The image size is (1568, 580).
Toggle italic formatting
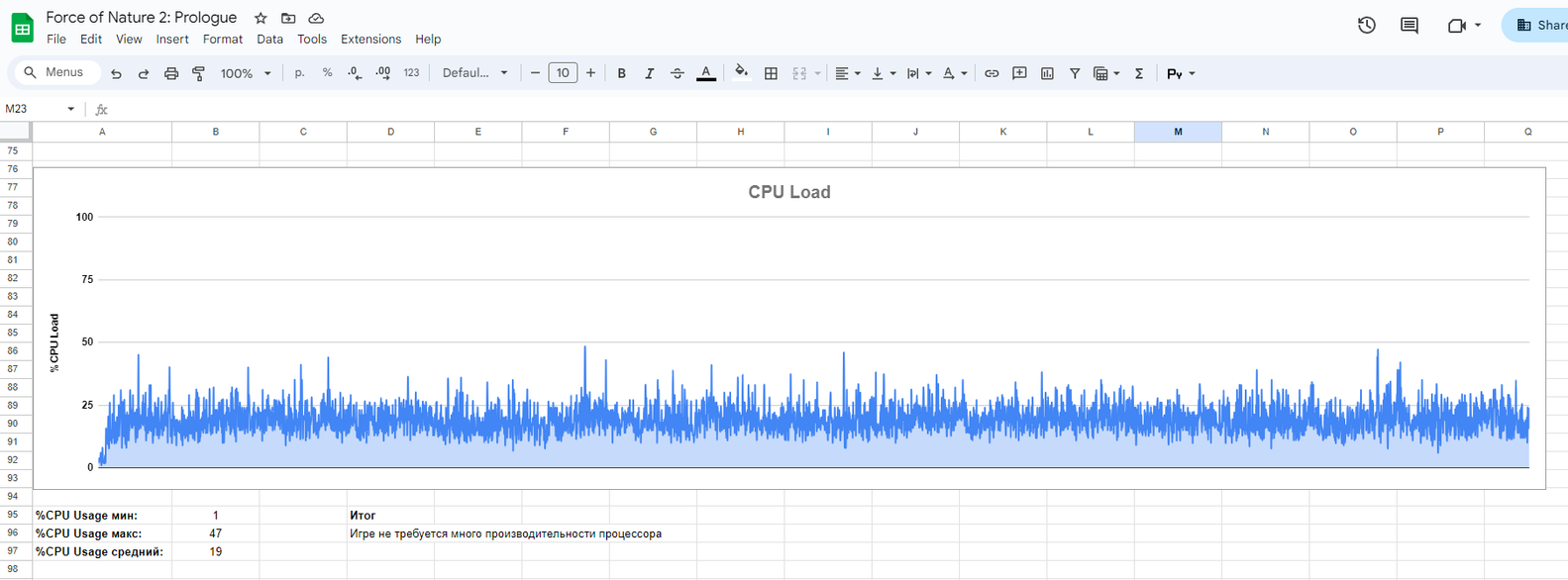pyautogui.click(x=649, y=73)
